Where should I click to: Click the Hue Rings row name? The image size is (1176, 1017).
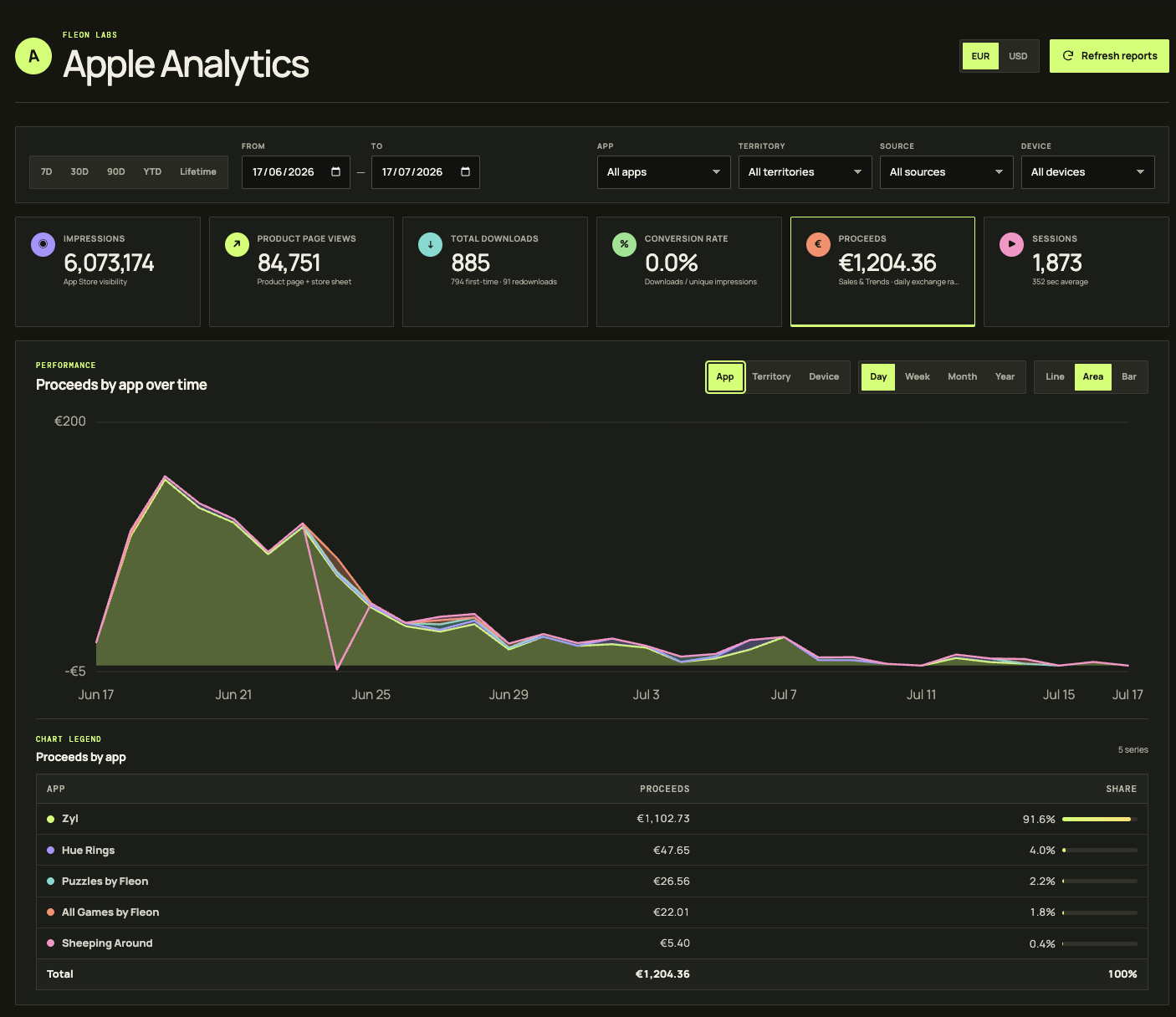click(x=88, y=850)
